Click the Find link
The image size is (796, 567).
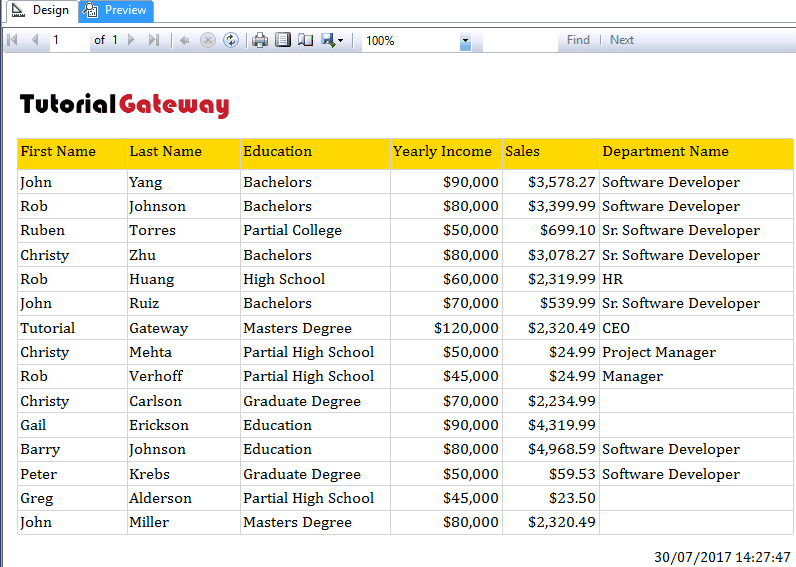click(578, 40)
